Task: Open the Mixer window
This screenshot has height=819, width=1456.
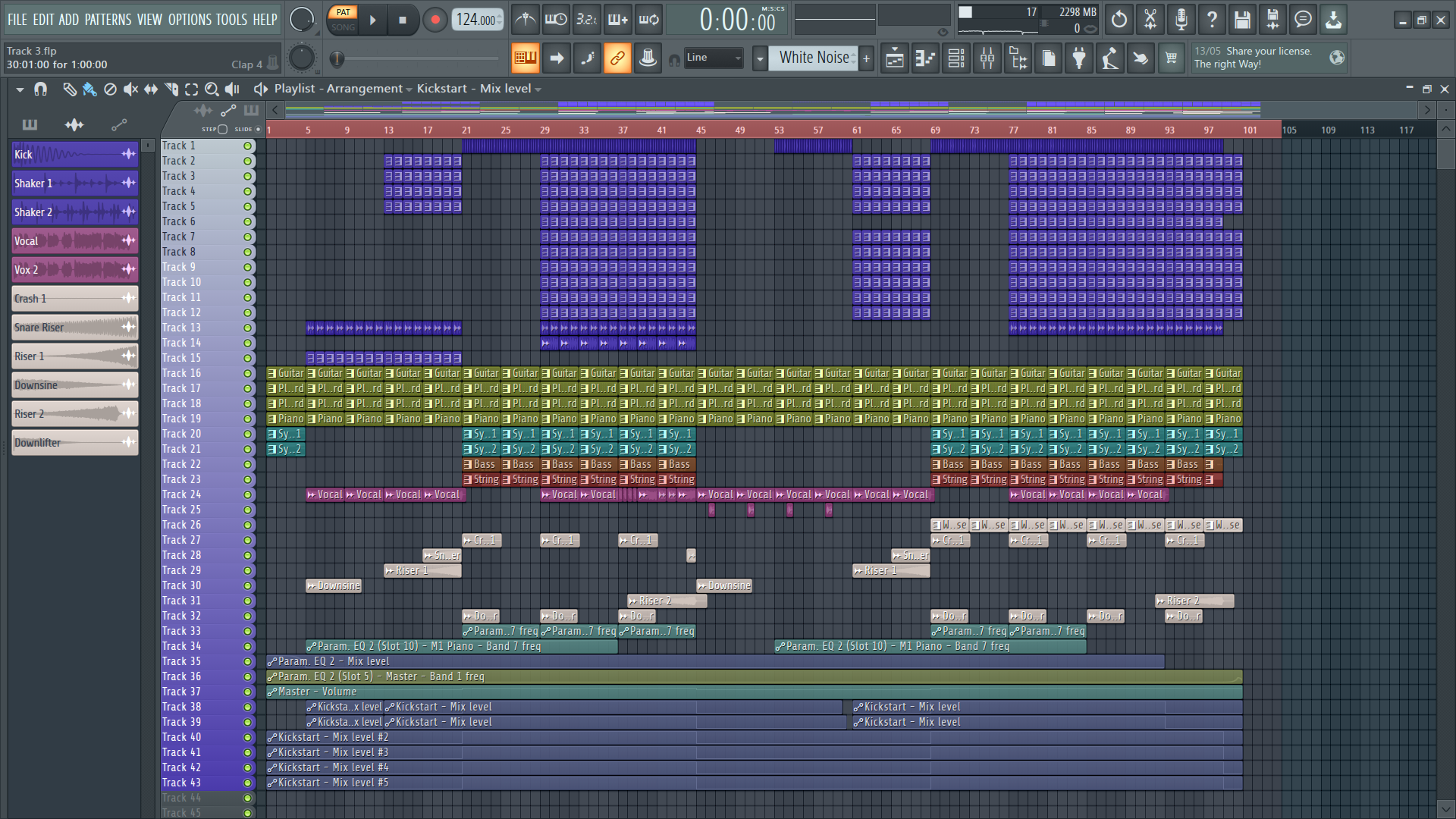Action: click(x=987, y=58)
